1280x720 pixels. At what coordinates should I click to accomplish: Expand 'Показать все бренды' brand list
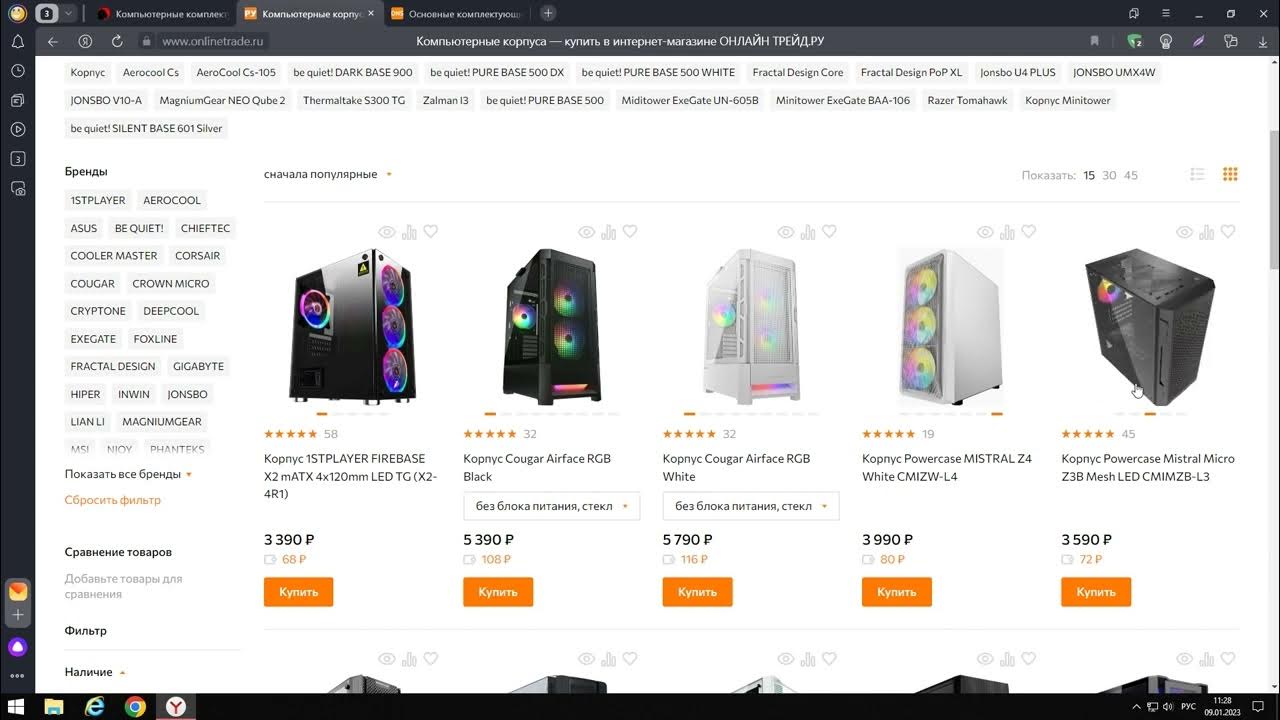click(128, 474)
